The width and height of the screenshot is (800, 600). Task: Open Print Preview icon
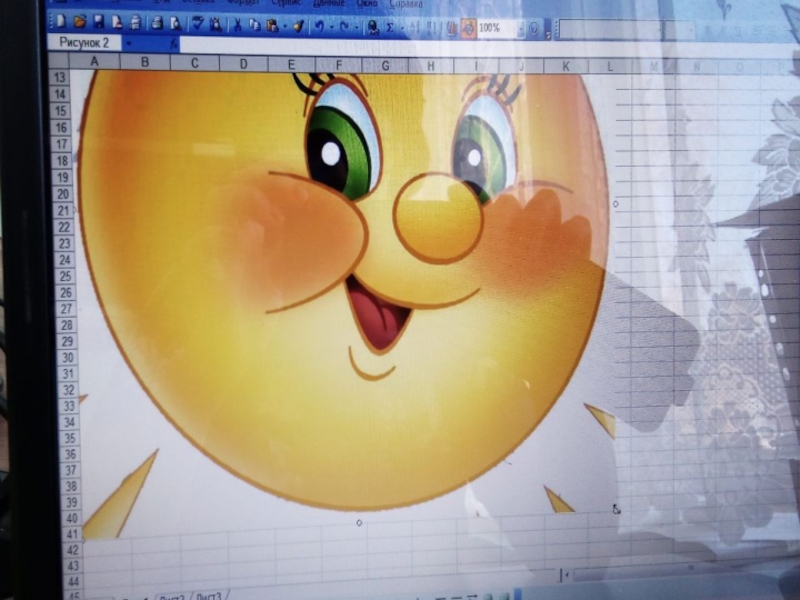tap(176, 23)
